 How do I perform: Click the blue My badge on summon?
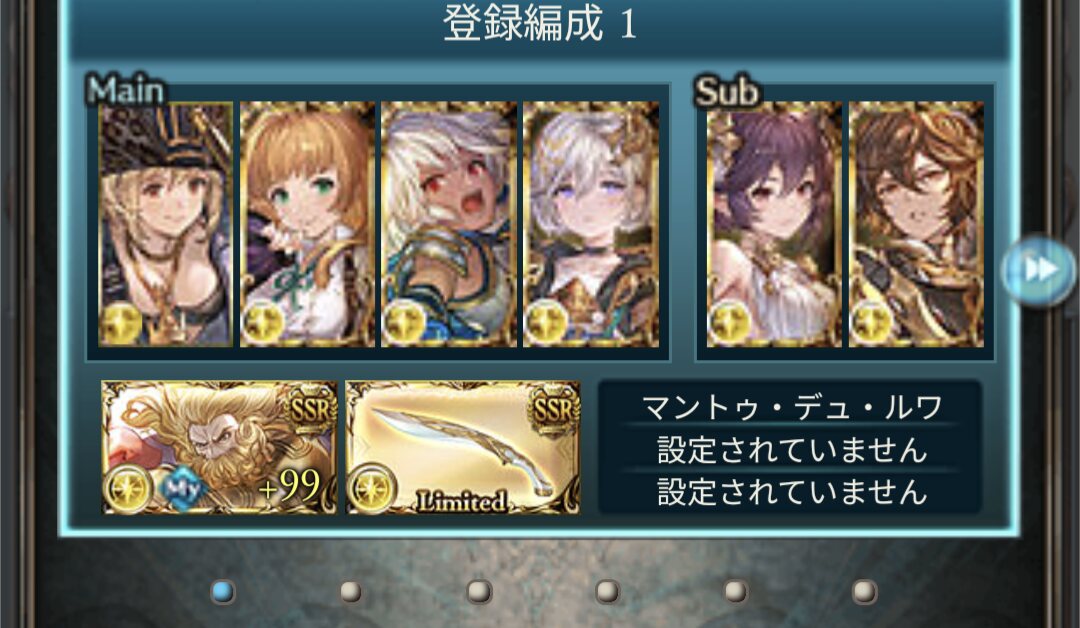click(183, 488)
